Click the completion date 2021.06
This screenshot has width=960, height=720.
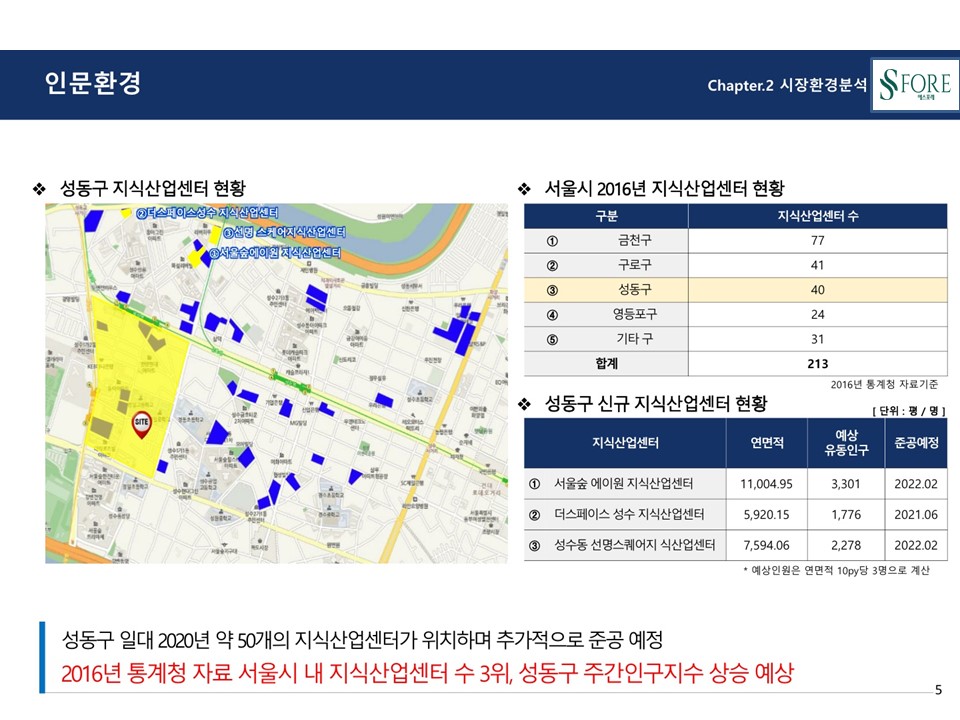pyautogui.click(x=916, y=515)
